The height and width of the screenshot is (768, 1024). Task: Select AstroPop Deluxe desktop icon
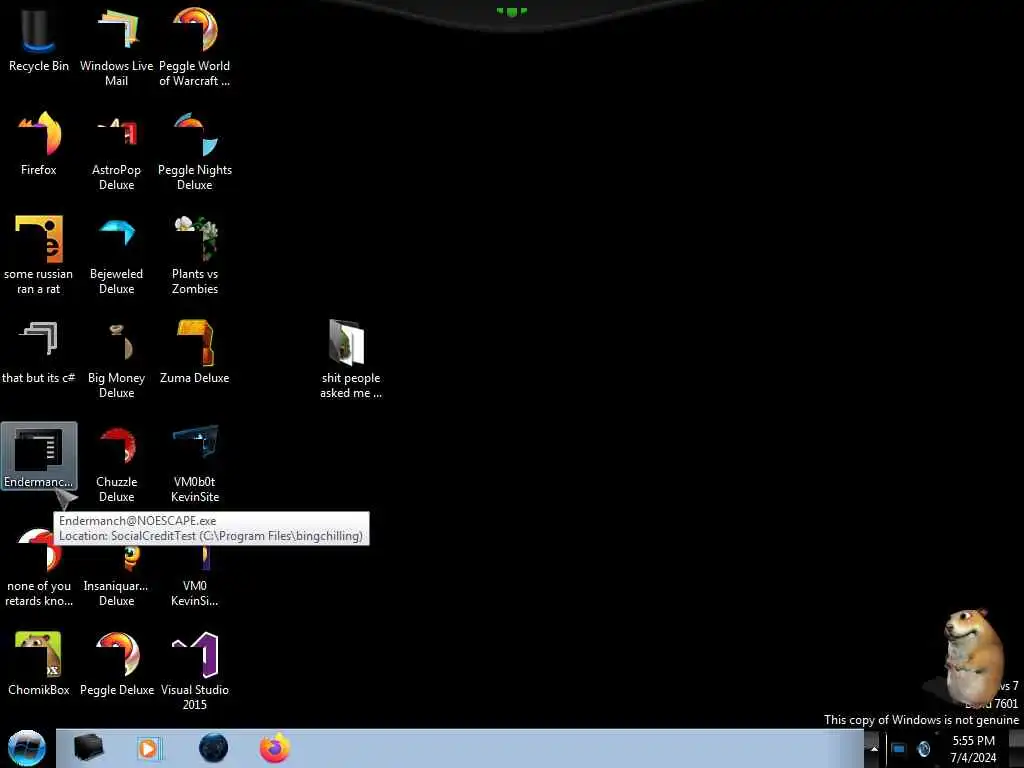tap(116, 151)
